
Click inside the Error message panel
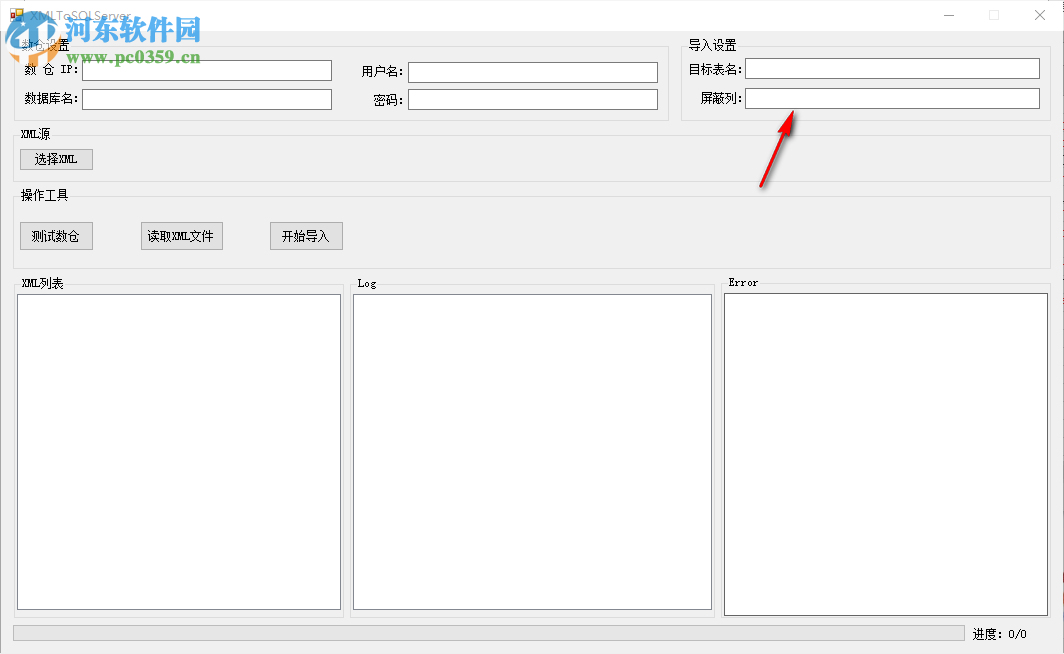886,450
